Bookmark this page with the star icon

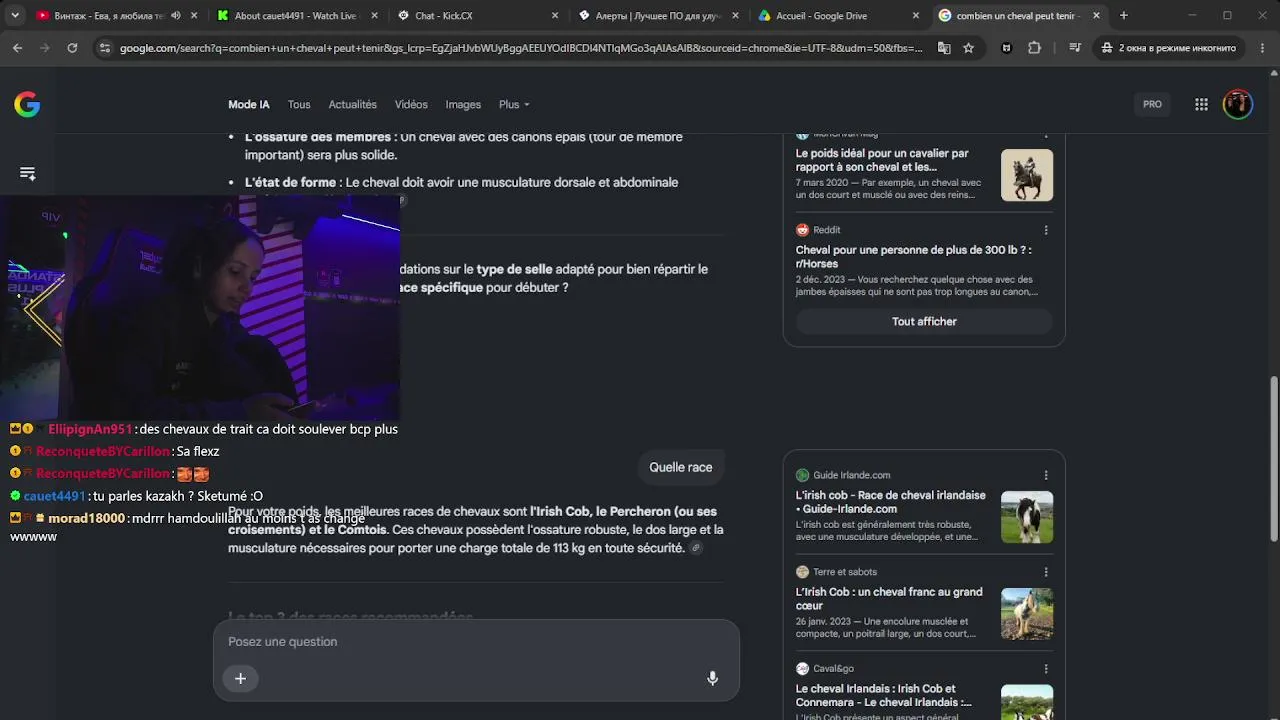click(x=968, y=48)
